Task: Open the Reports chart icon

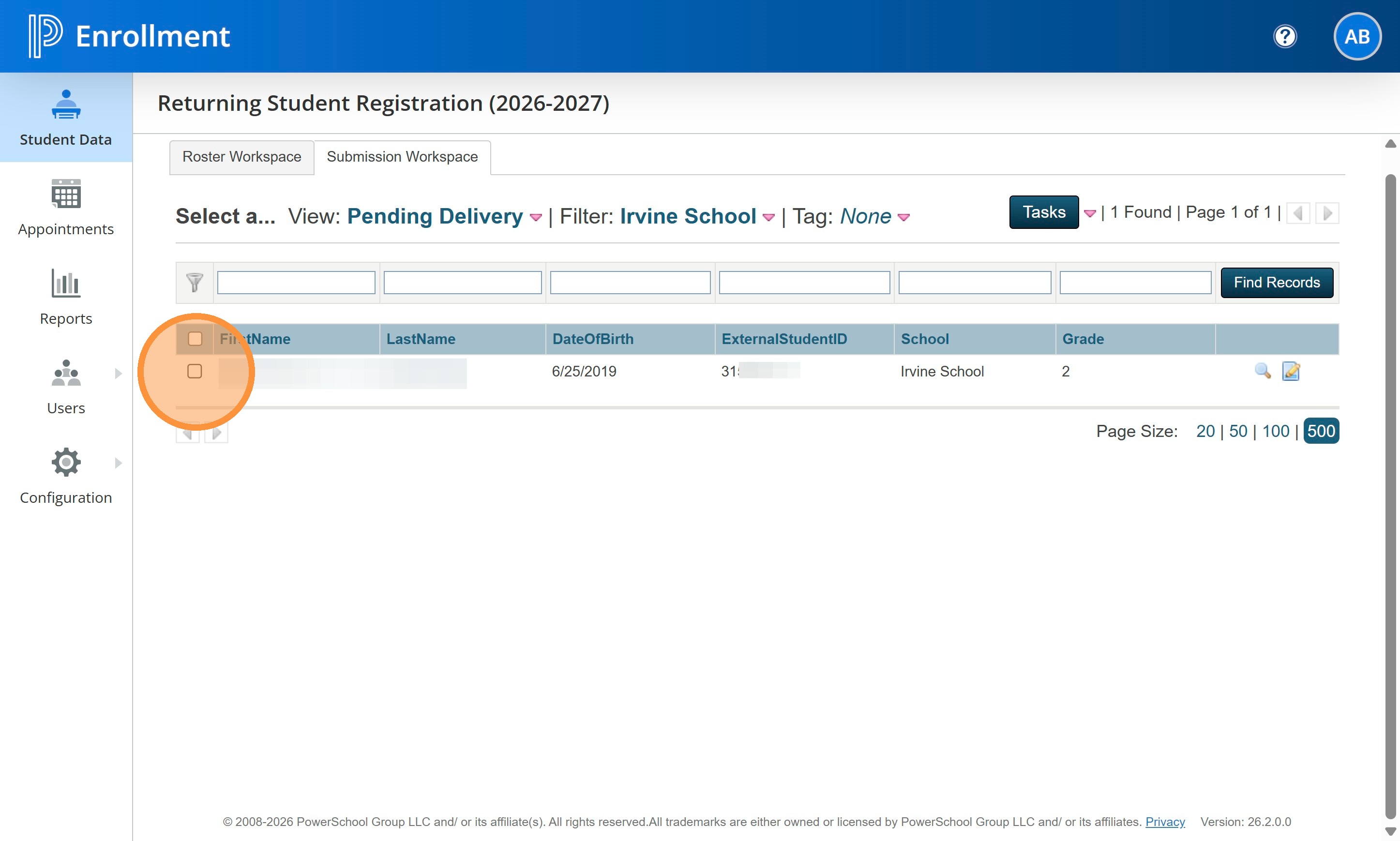Action: pos(66,284)
